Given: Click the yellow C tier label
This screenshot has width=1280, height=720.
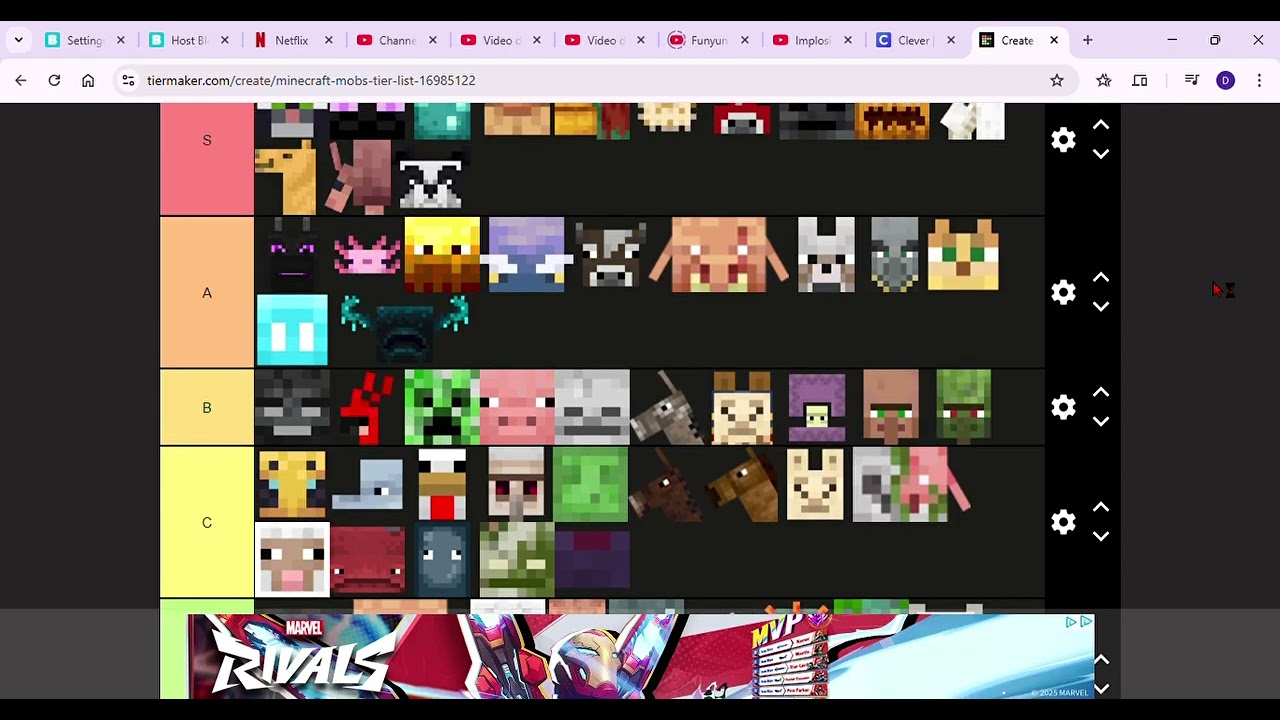Looking at the screenshot, I should click(207, 522).
